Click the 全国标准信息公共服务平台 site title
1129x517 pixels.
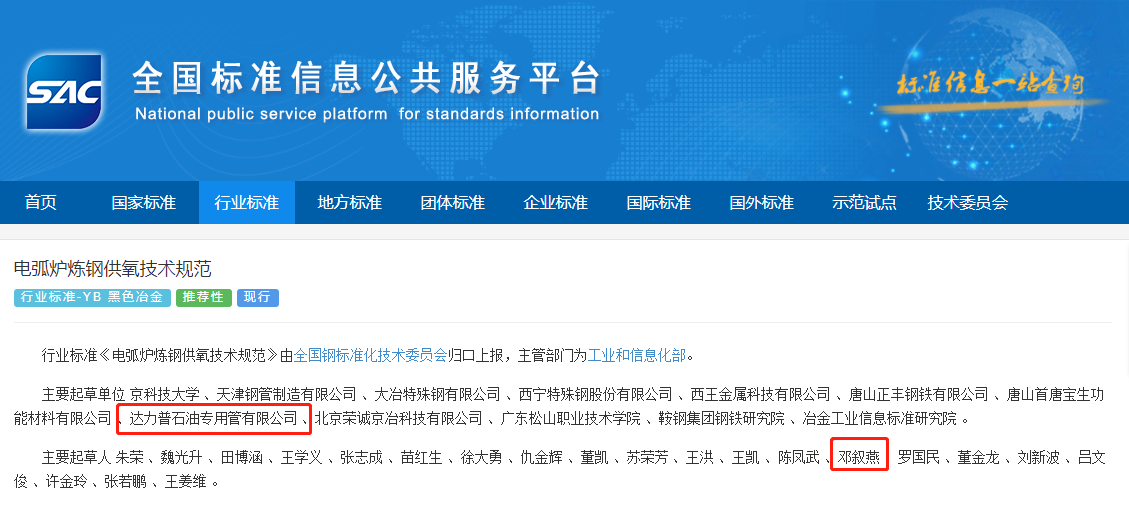click(366, 79)
